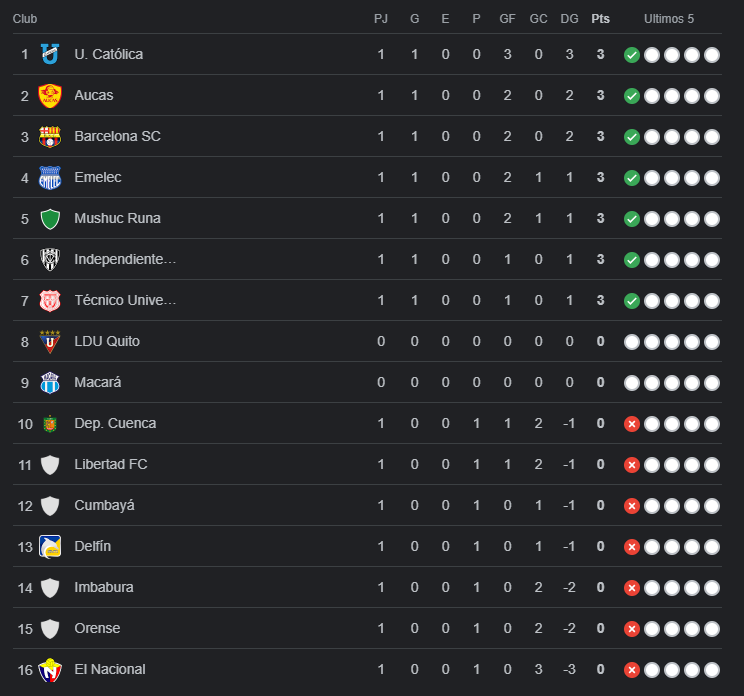The height and width of the screenshot is (696, 744).
Task: Click the Barcelona SC club crest
Action: tap(50, 137)
